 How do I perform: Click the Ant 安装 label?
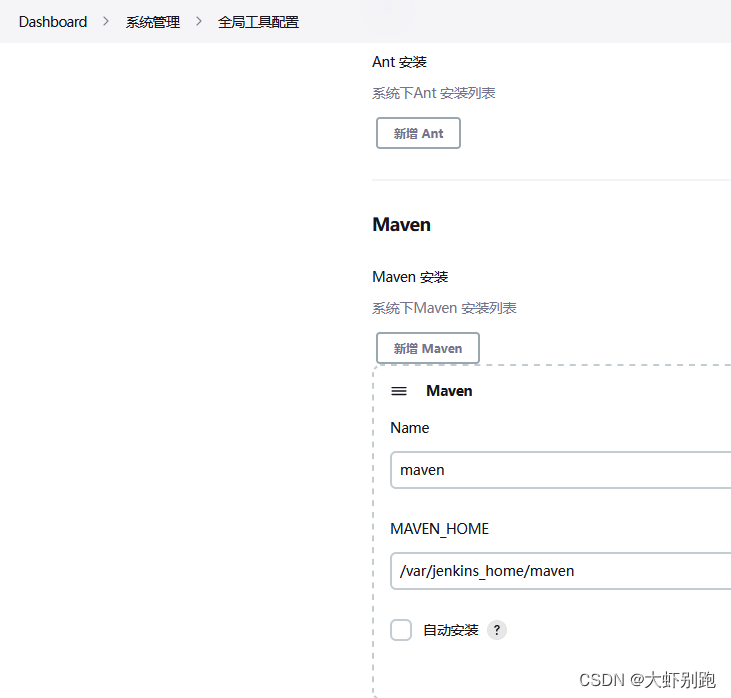pos(399,62)
